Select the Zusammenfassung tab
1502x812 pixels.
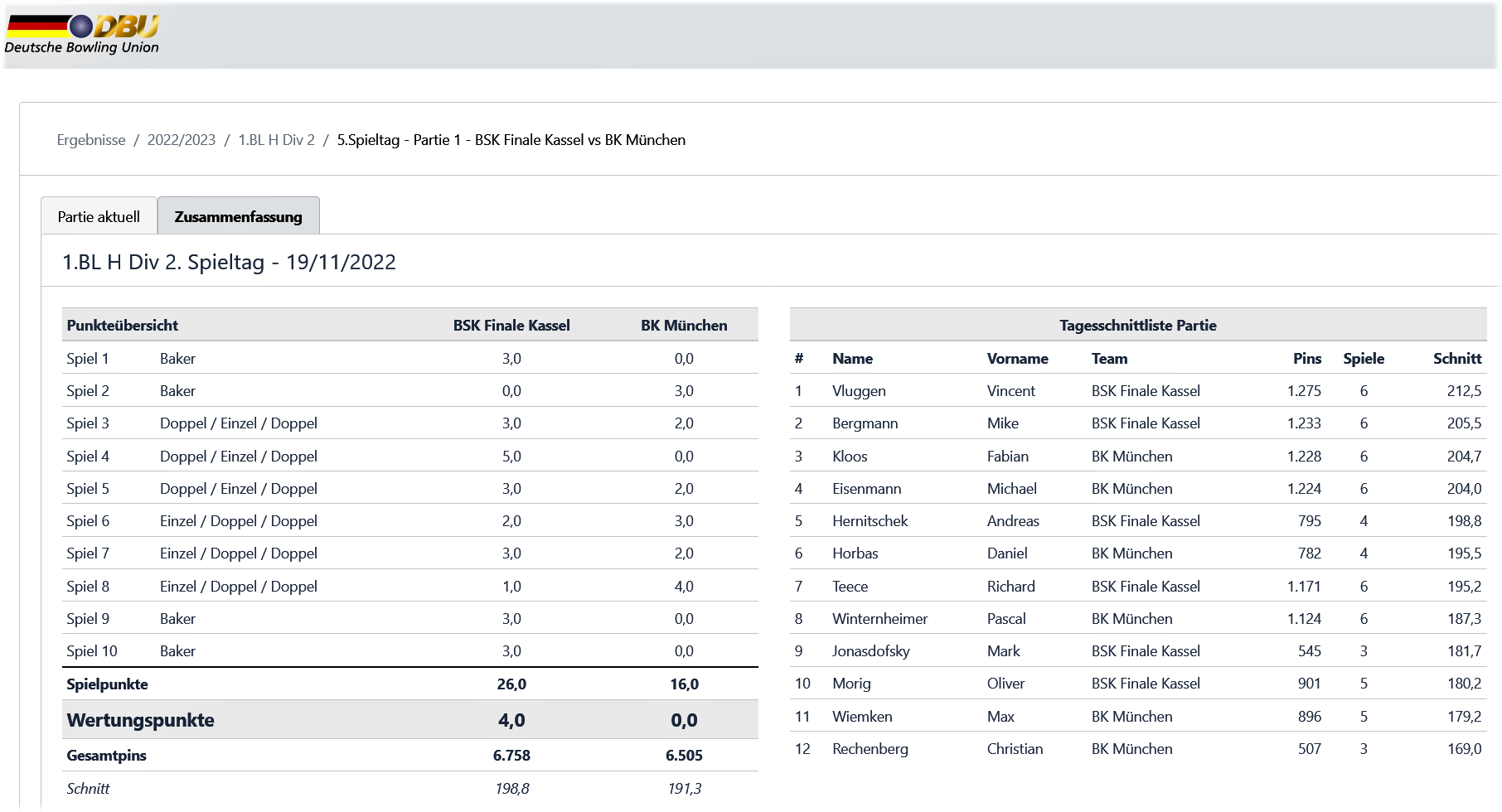239,216
